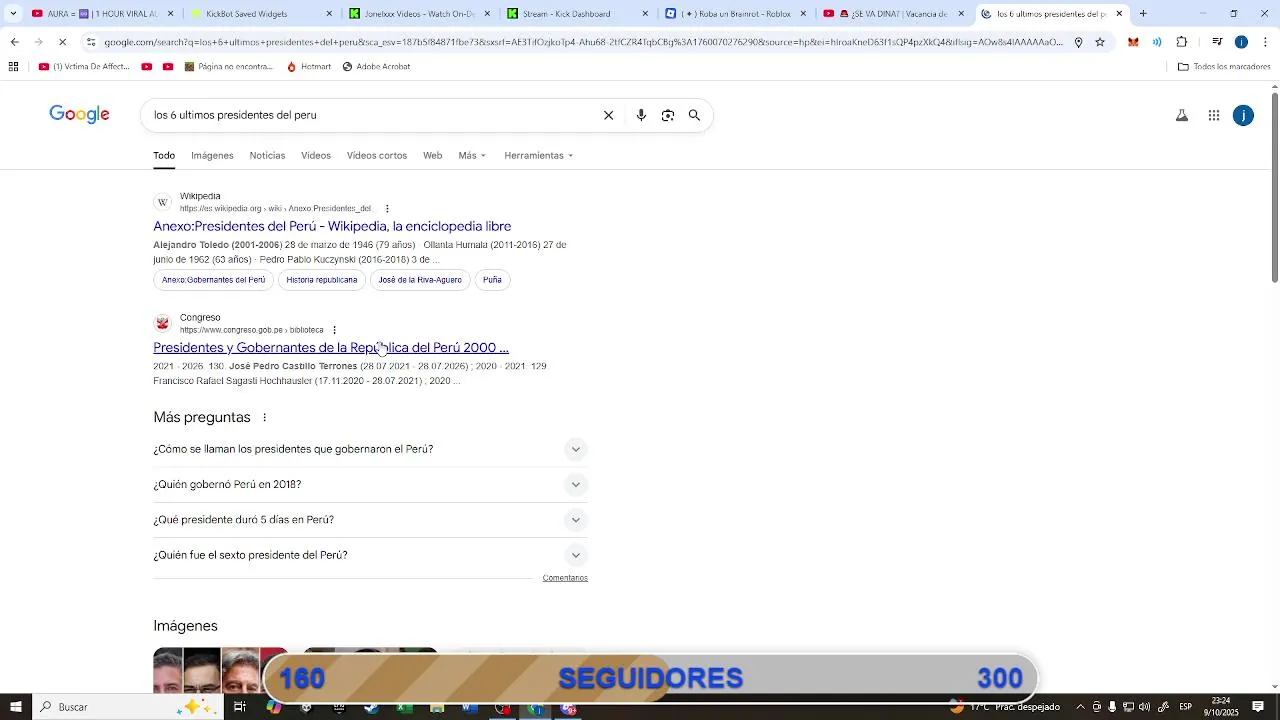Click into the Google search field
The width and height of the screenshot is (1280, 720).
tap(370, 115)
